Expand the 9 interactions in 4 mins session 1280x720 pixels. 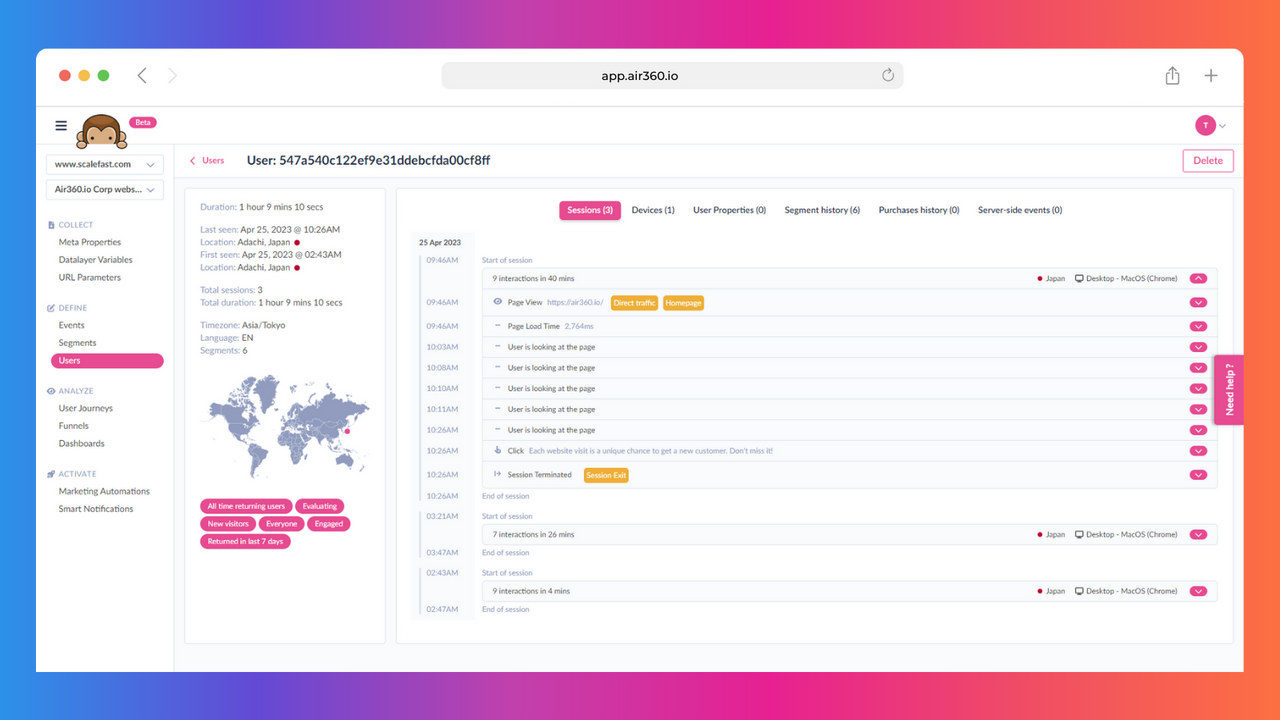(x=1198, y=591)
